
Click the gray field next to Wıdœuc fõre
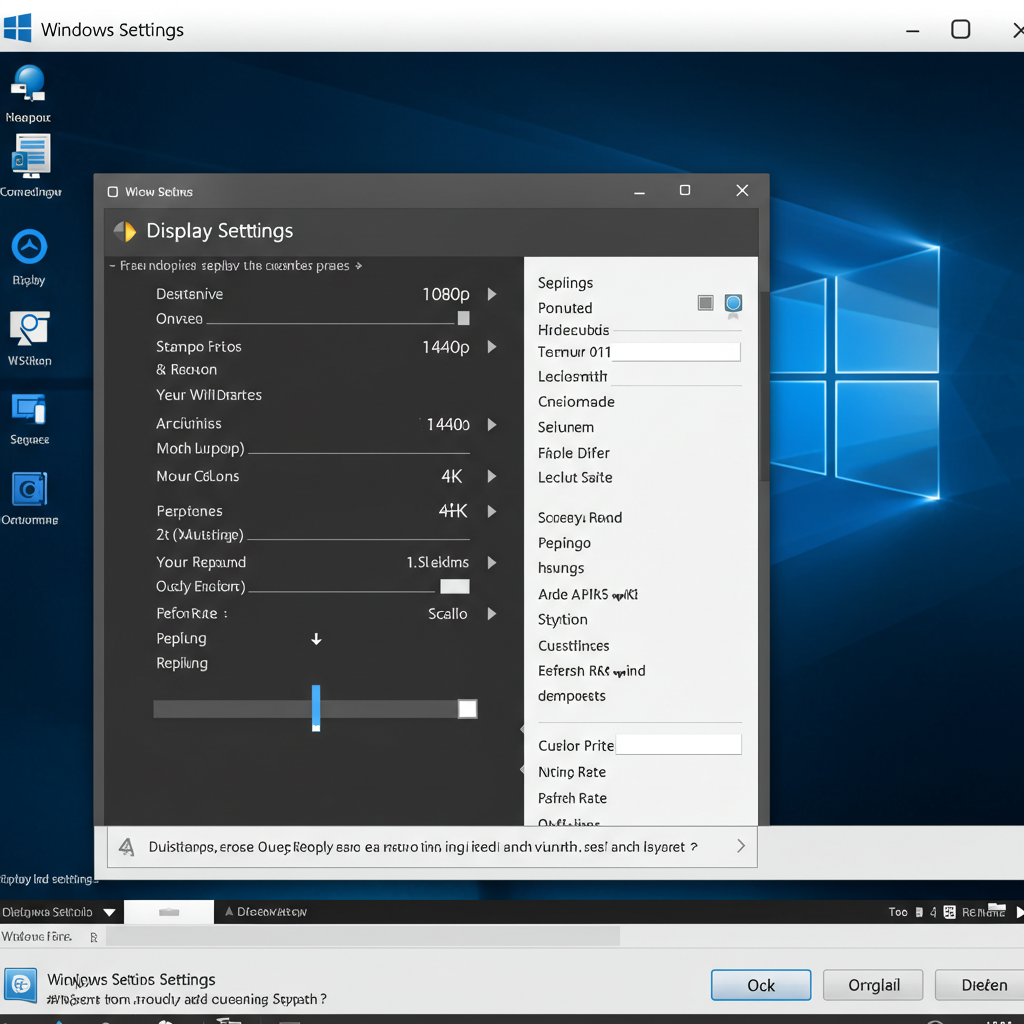click(x=362, y=936)
